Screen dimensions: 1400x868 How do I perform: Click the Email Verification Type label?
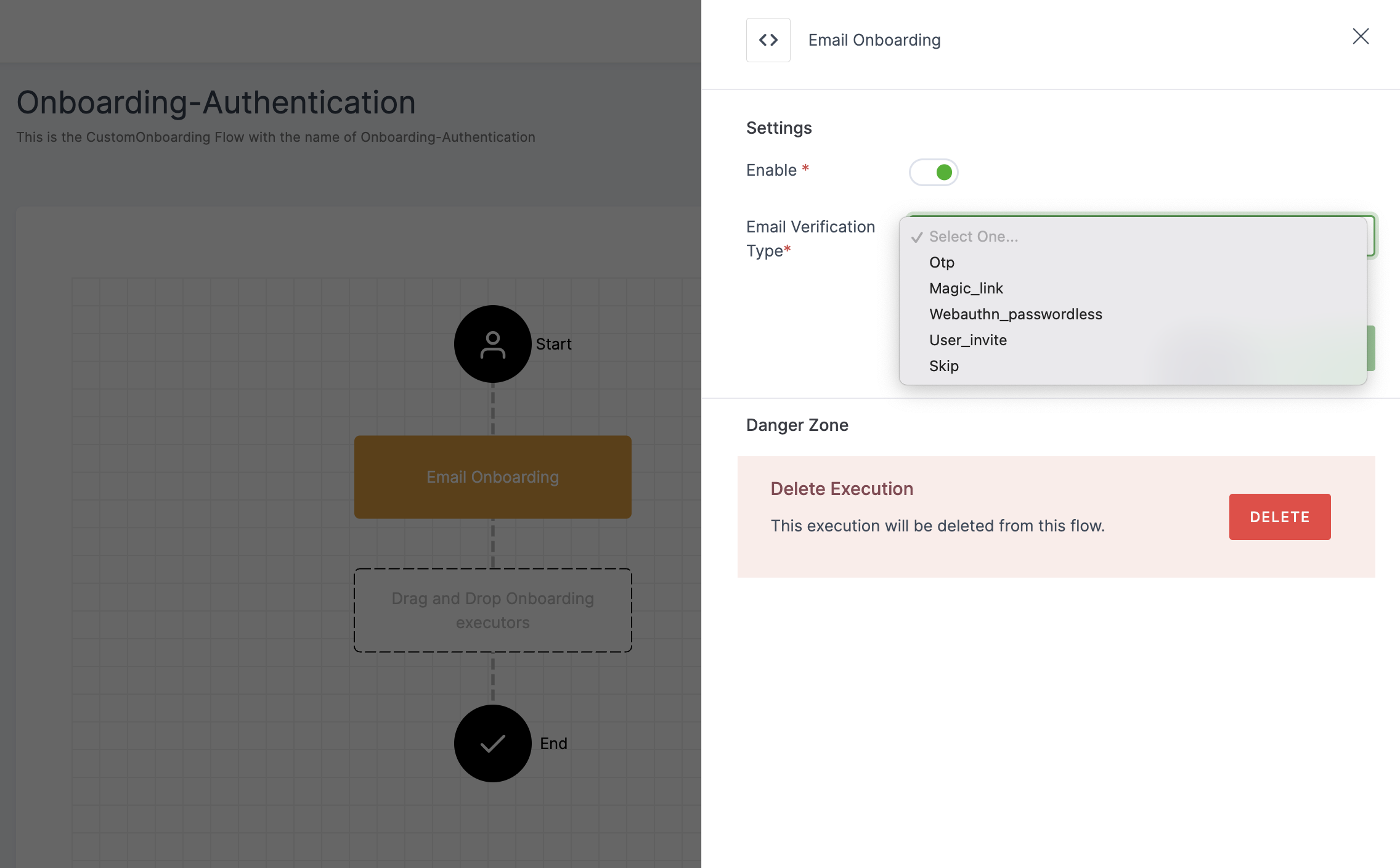[x=810, y=239]
